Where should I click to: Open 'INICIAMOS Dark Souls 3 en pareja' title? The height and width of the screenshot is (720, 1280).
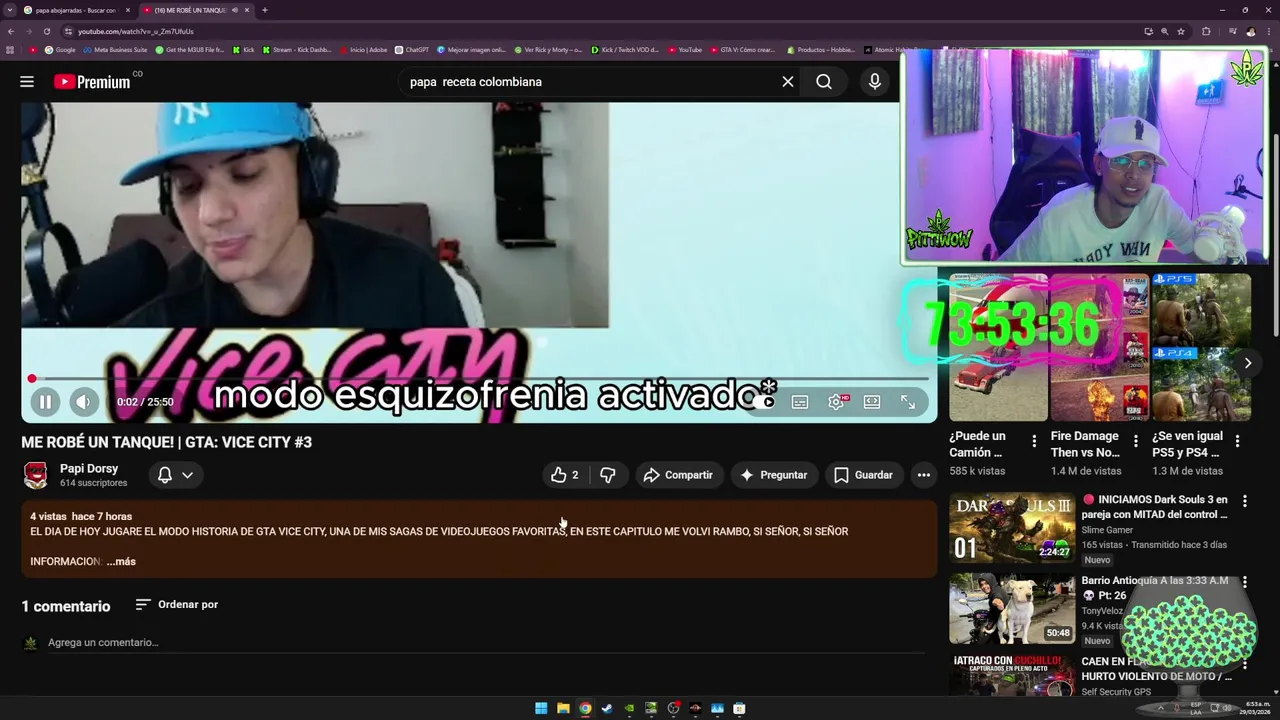point(1154,507)
